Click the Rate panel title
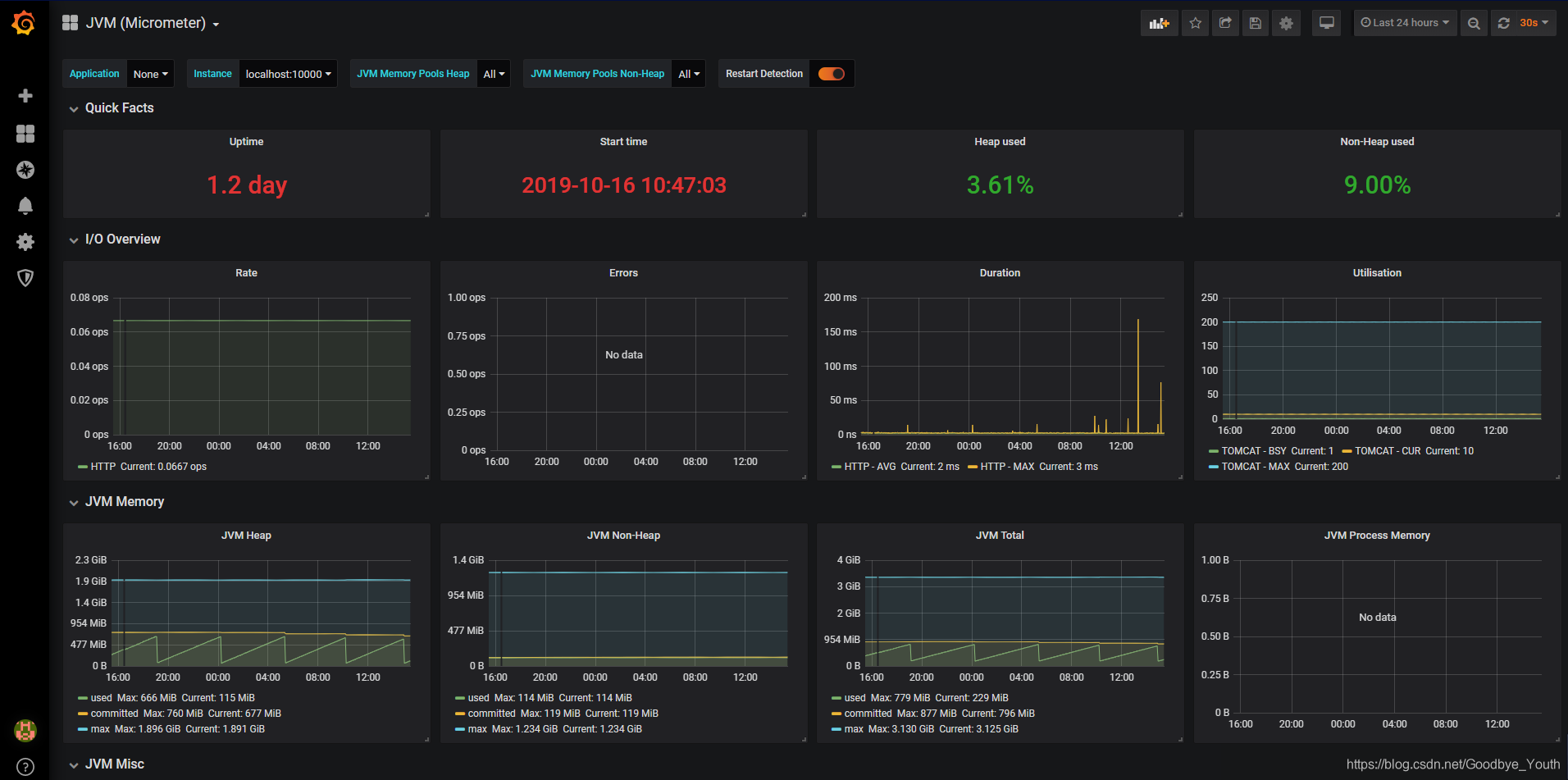 [246, 273]
